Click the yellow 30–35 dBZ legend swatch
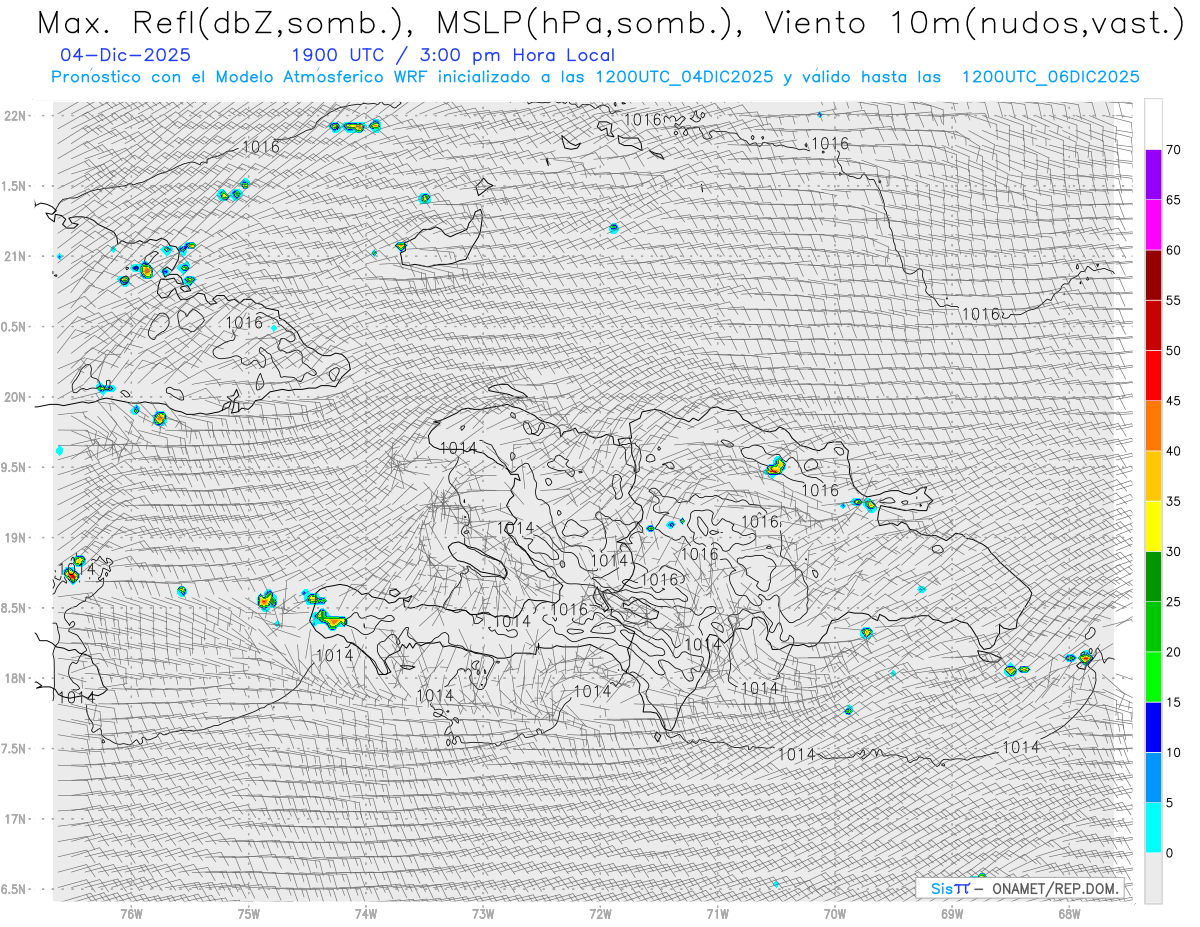1200x927 pixels. 1153,526
